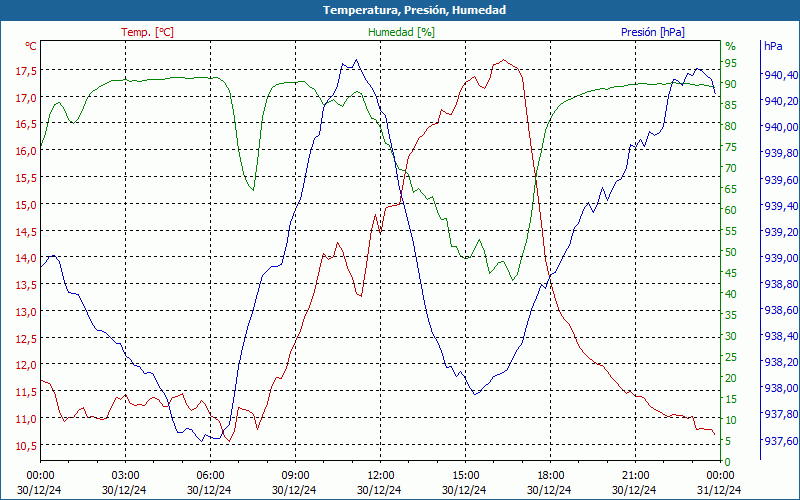
Task: Click 17,5 on the temperature axis
Action: [x=26, y=71]
